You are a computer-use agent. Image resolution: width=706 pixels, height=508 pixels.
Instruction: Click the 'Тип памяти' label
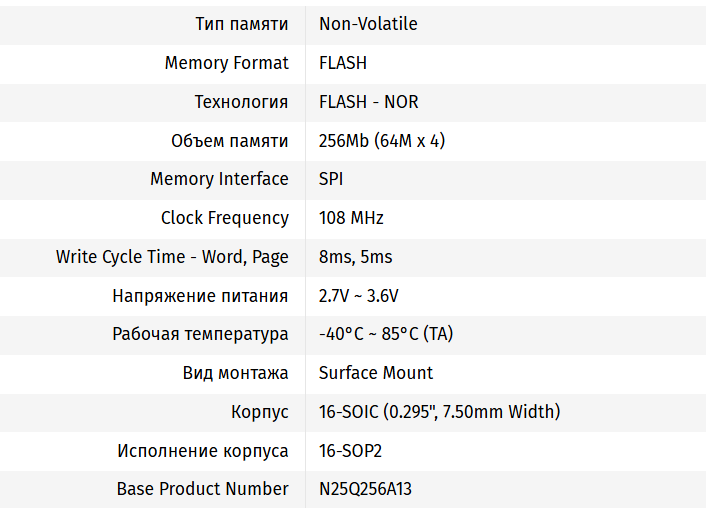click(x=242, y=24)
